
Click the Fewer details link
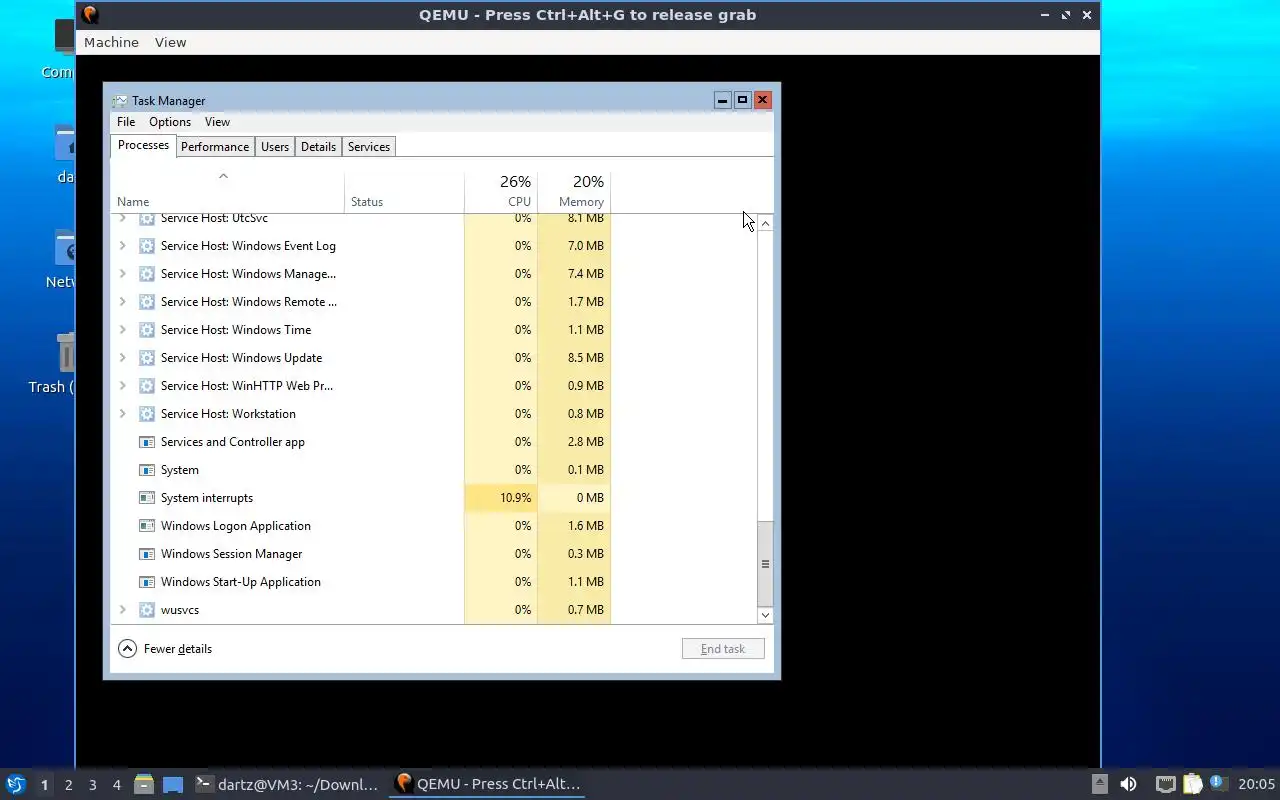click(178, 649)
